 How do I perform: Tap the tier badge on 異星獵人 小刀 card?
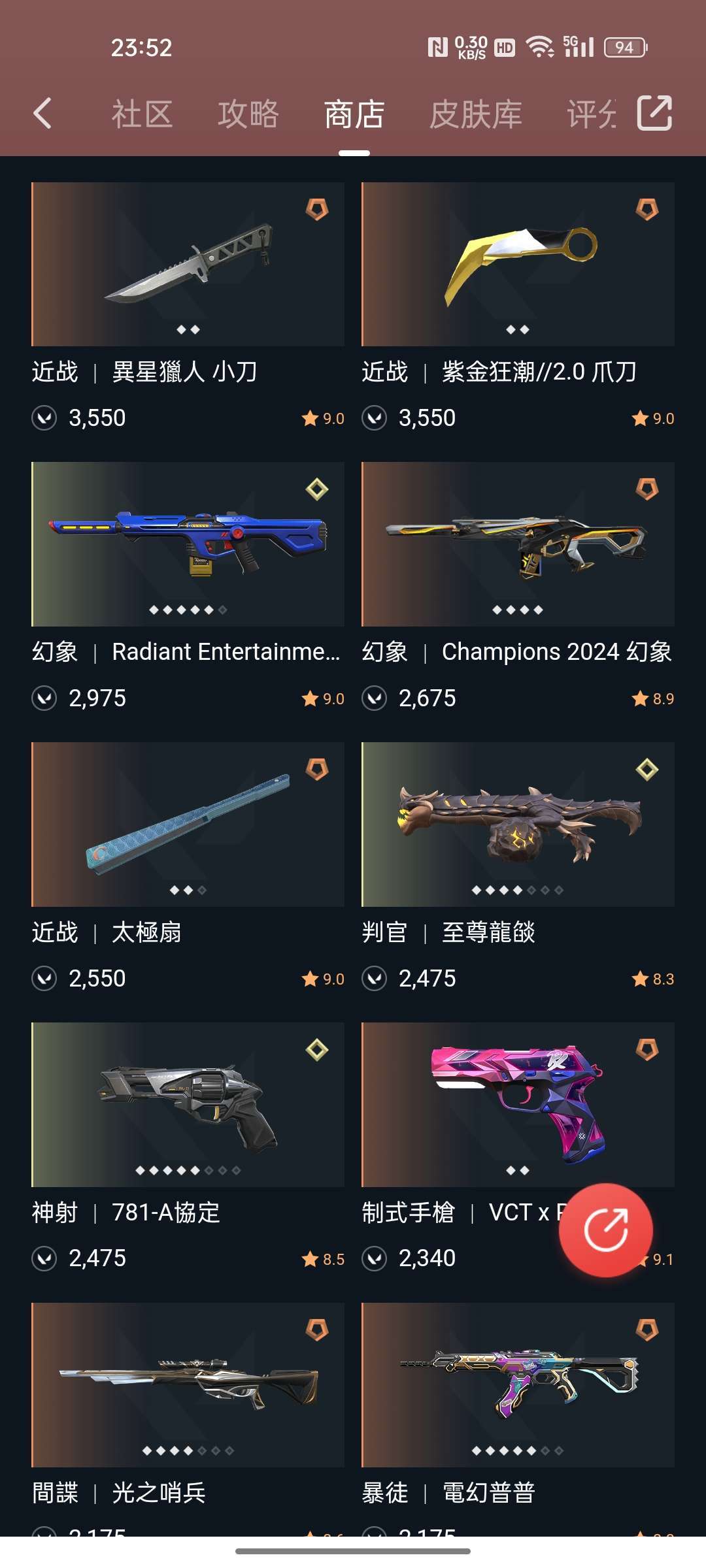(317, 210)
